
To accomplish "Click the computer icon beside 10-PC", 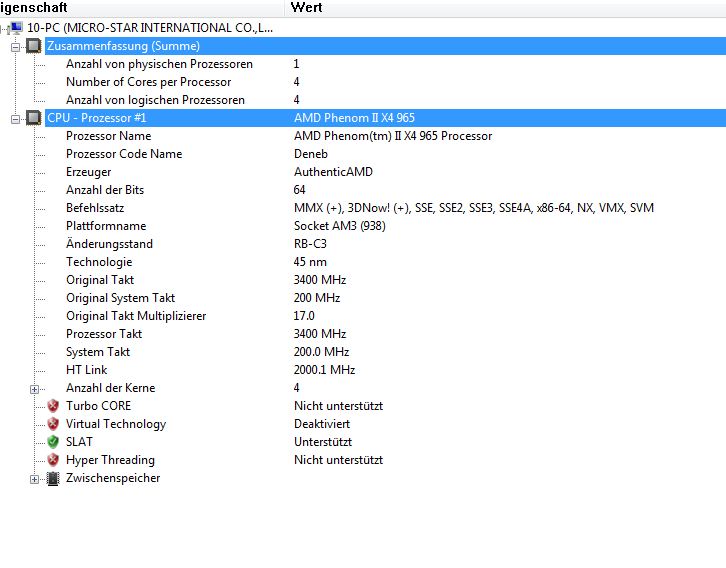I will point(15,28).
